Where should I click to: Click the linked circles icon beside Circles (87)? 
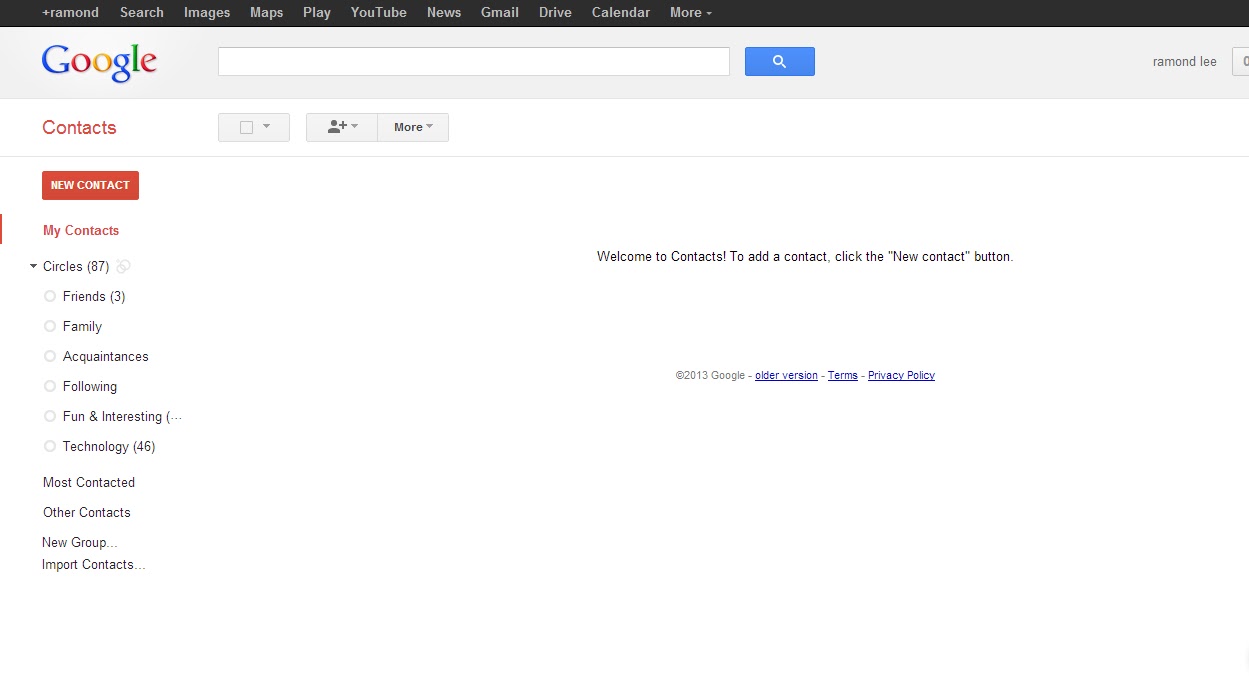tap(123, 267)
